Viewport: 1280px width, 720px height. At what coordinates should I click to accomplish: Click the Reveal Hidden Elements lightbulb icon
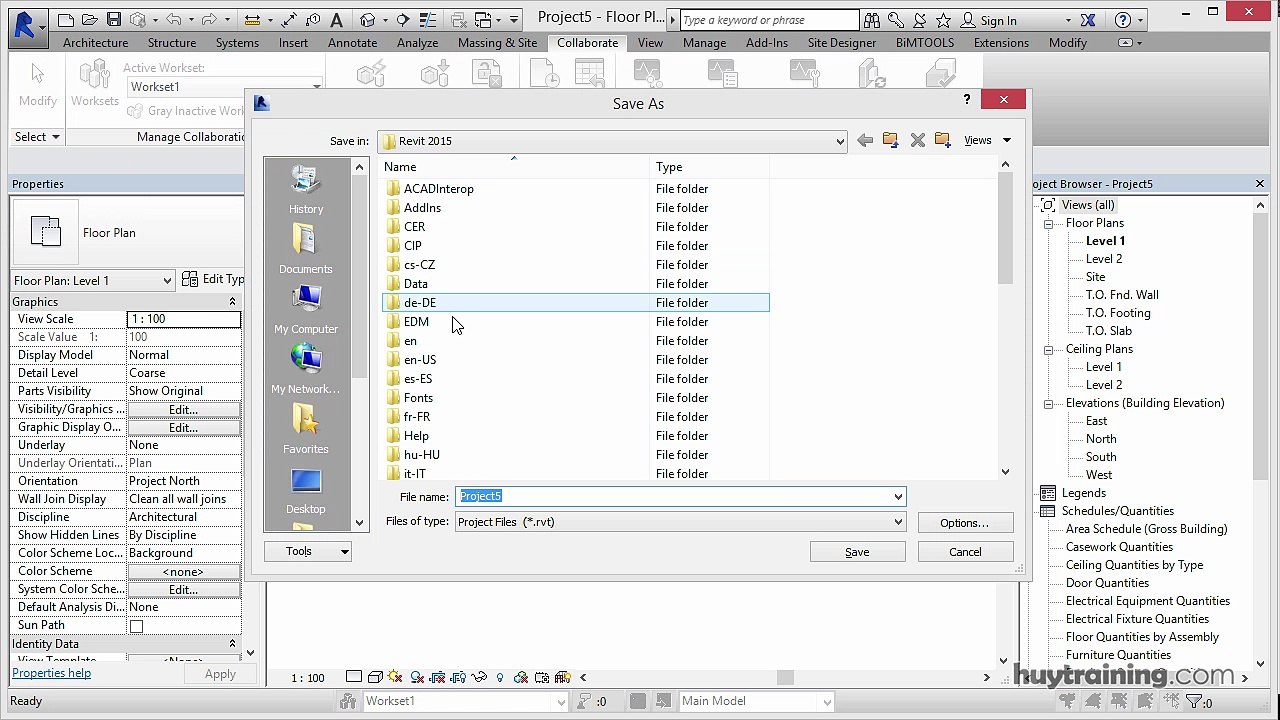click(500, 677)
